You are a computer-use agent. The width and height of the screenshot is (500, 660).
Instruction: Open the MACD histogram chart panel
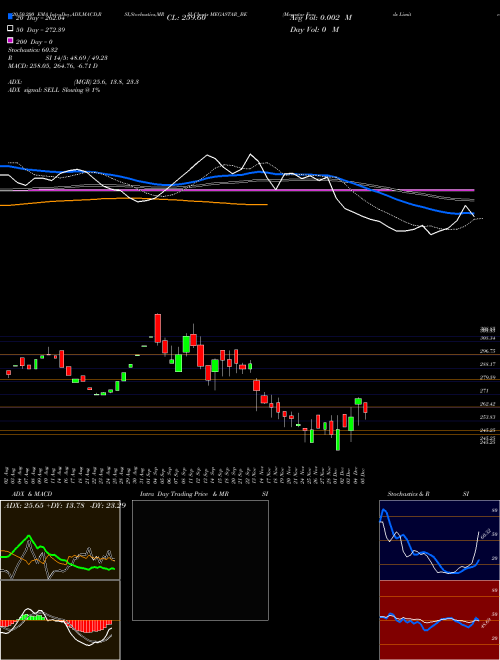point(60,620)
